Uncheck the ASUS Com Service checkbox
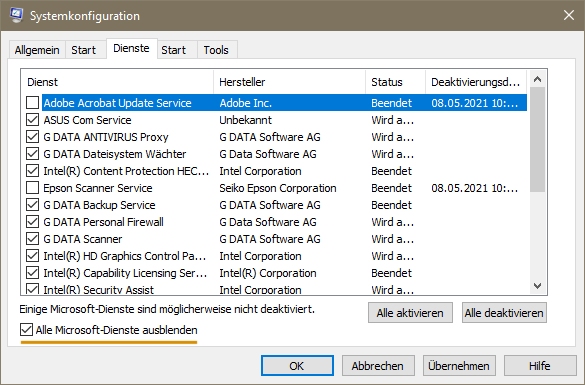 point(32,120)
